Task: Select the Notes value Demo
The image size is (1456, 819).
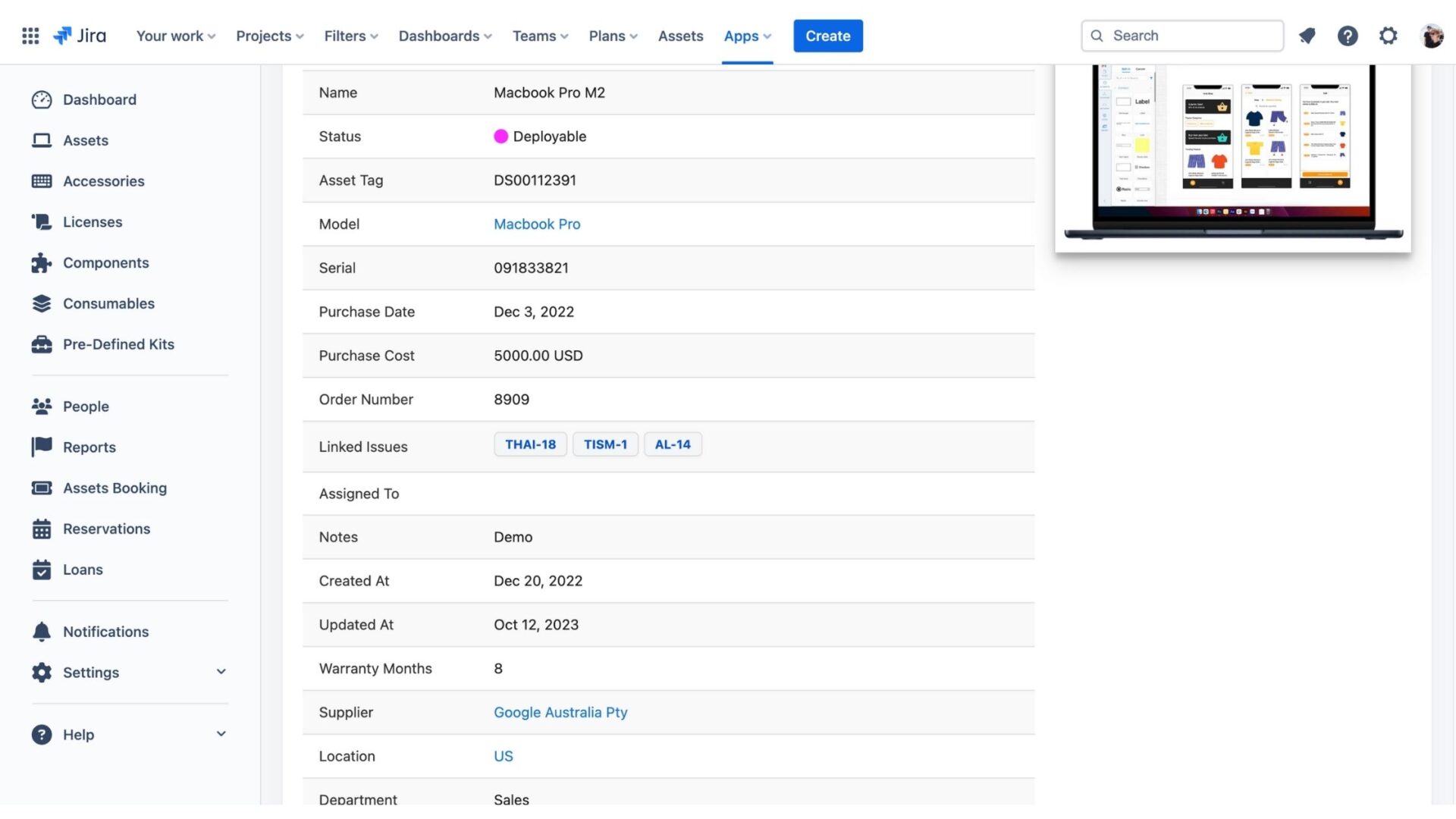Action: 513,537
